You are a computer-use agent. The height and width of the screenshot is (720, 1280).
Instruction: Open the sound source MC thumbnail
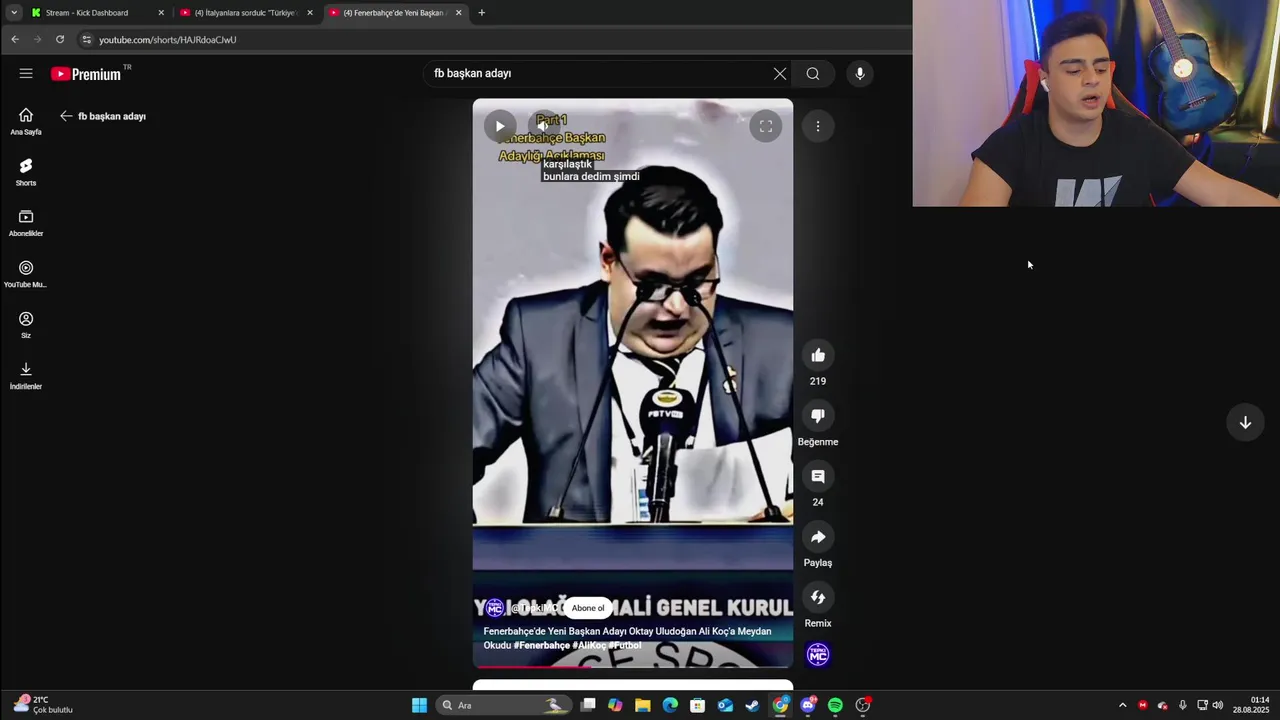click(818, 654)
